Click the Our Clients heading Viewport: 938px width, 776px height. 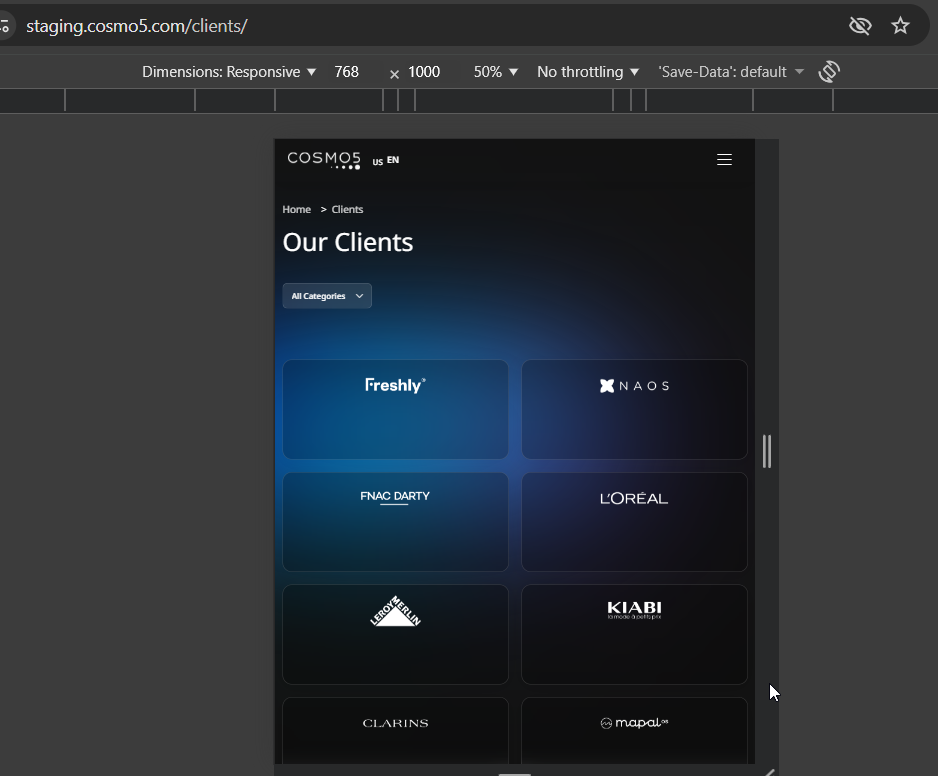click(348, 242)
